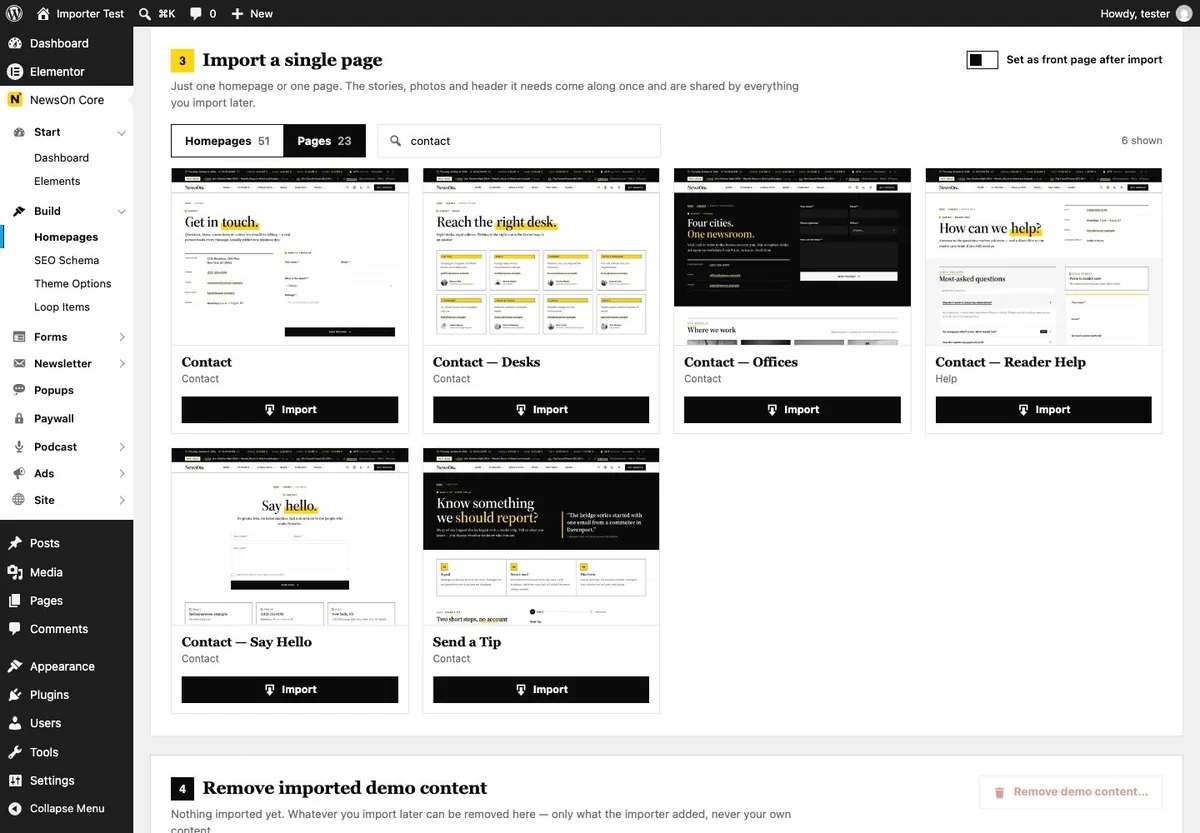Import the Contact — Offices page
This screenshot has width=1200, height=833.
[x=792, y=410]
